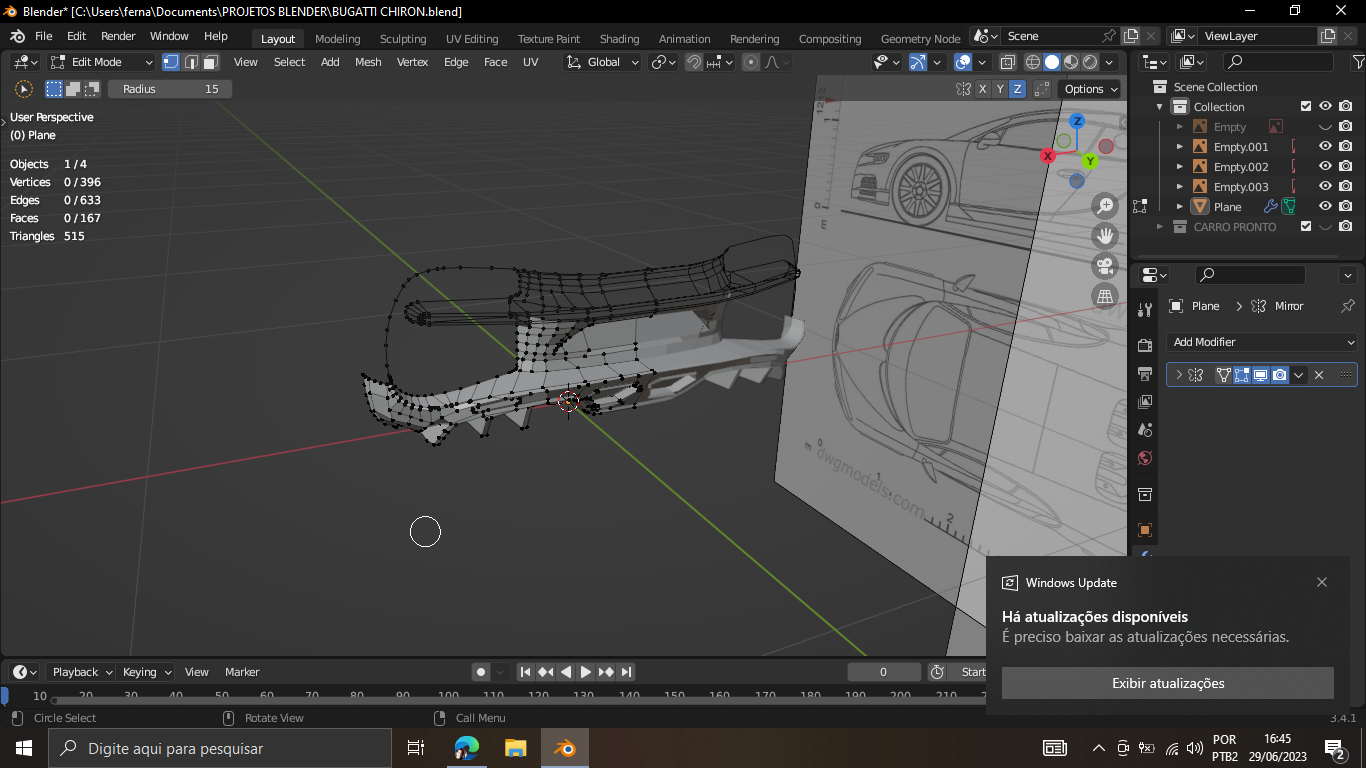Select face select mode
This screenshot has width=1366, height=768.
[x=211, y=62]
